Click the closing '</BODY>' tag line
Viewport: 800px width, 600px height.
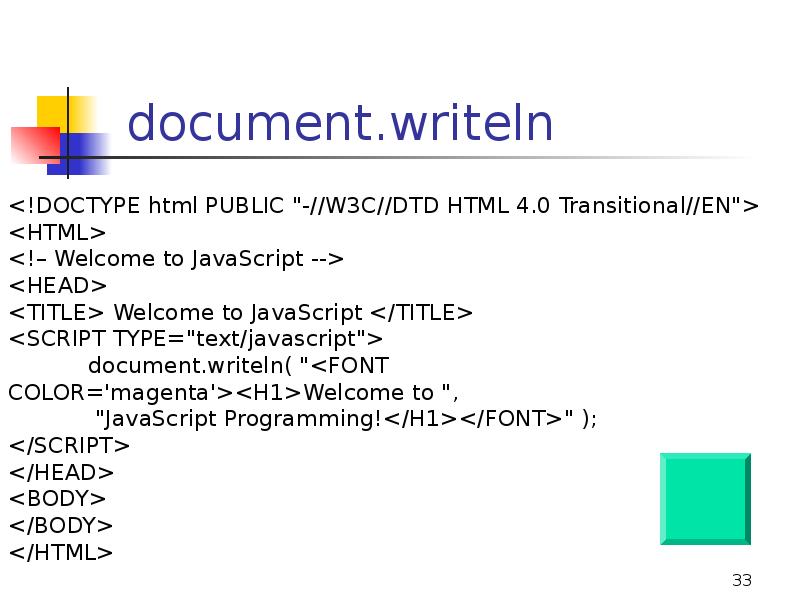(60, 525)
